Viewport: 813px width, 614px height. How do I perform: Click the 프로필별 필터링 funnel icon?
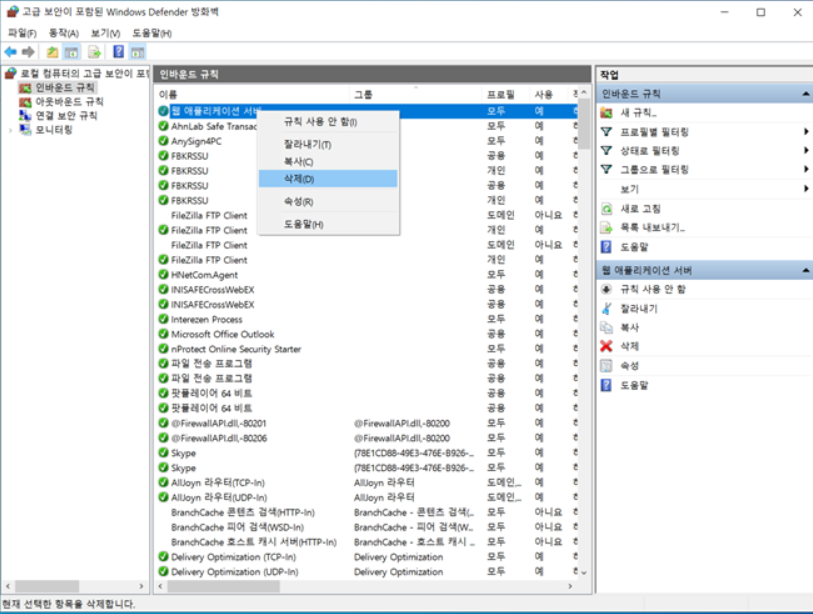606,132
